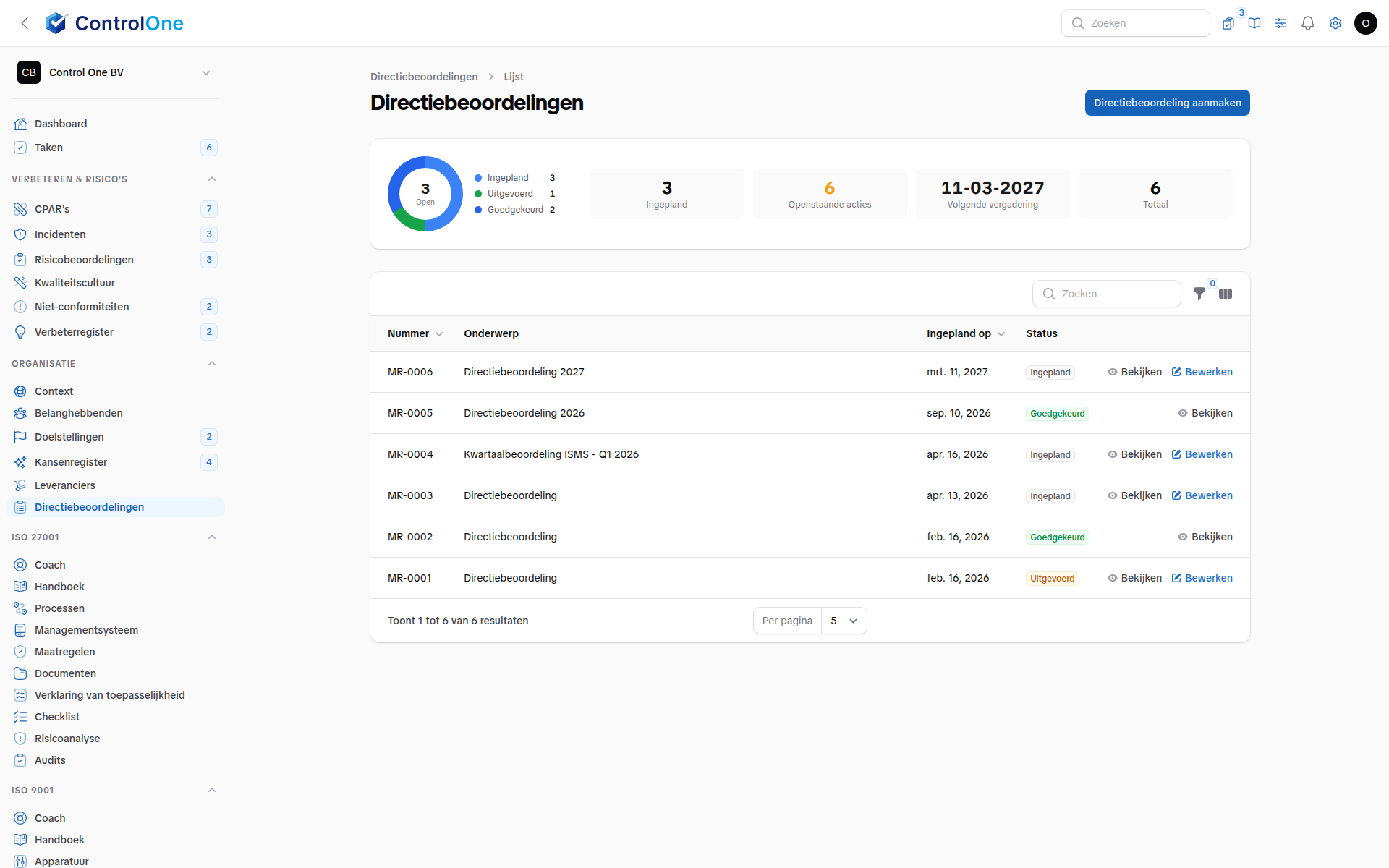1389x868 pixels.
Task: View MR-0005 via Bekijken
Action: [x=1205, y=413]
